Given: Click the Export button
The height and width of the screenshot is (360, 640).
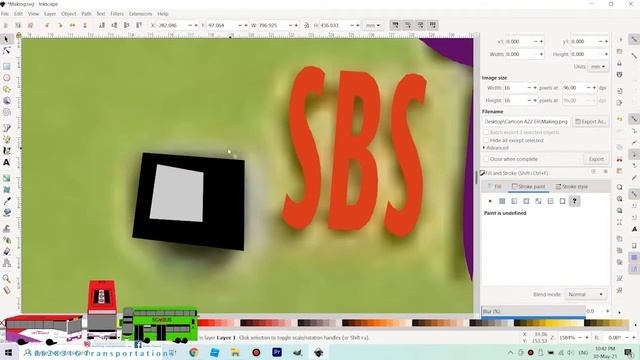Looking at the screenshot, I should click(596, 159).
